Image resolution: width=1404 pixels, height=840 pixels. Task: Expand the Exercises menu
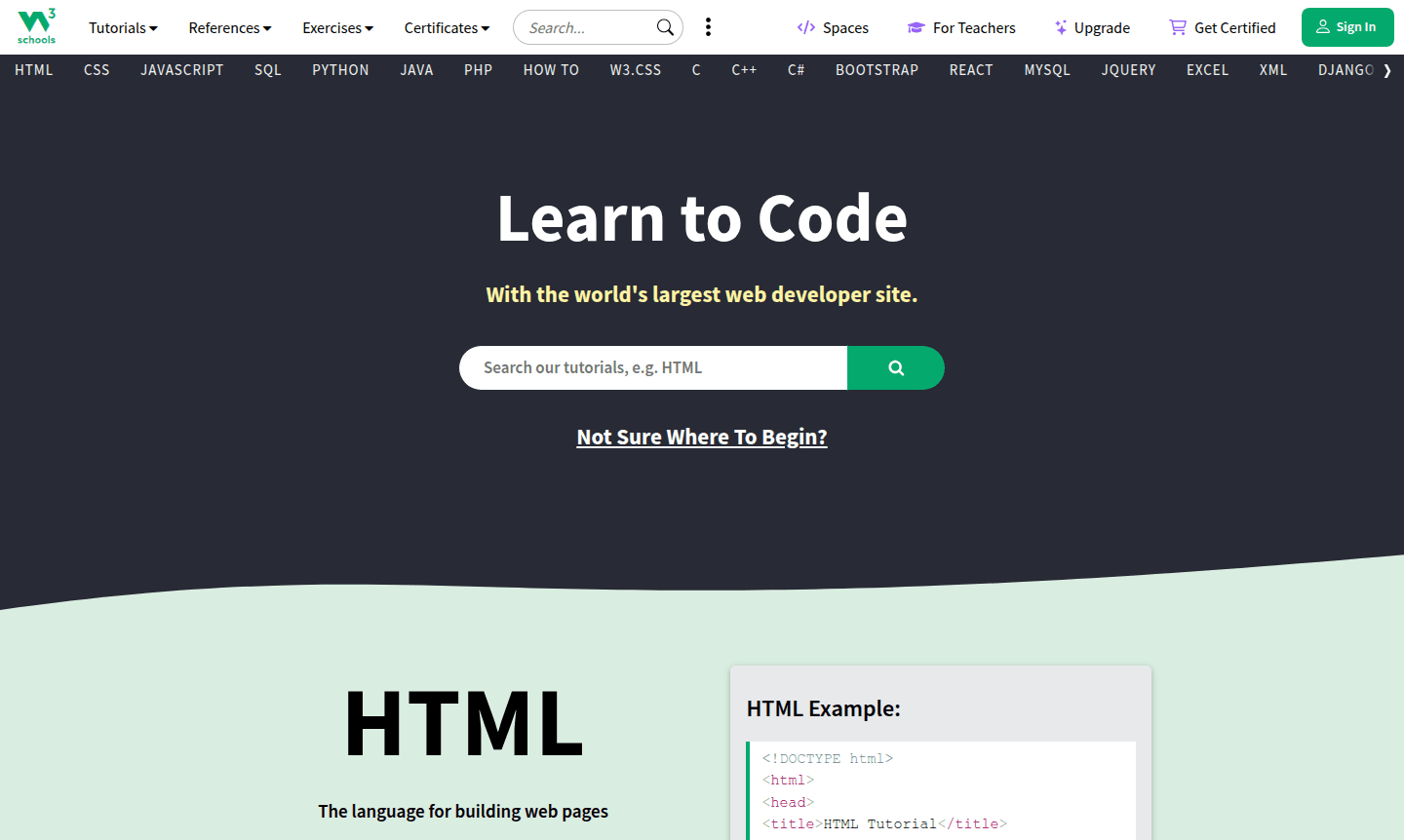[x=337, y=27]
